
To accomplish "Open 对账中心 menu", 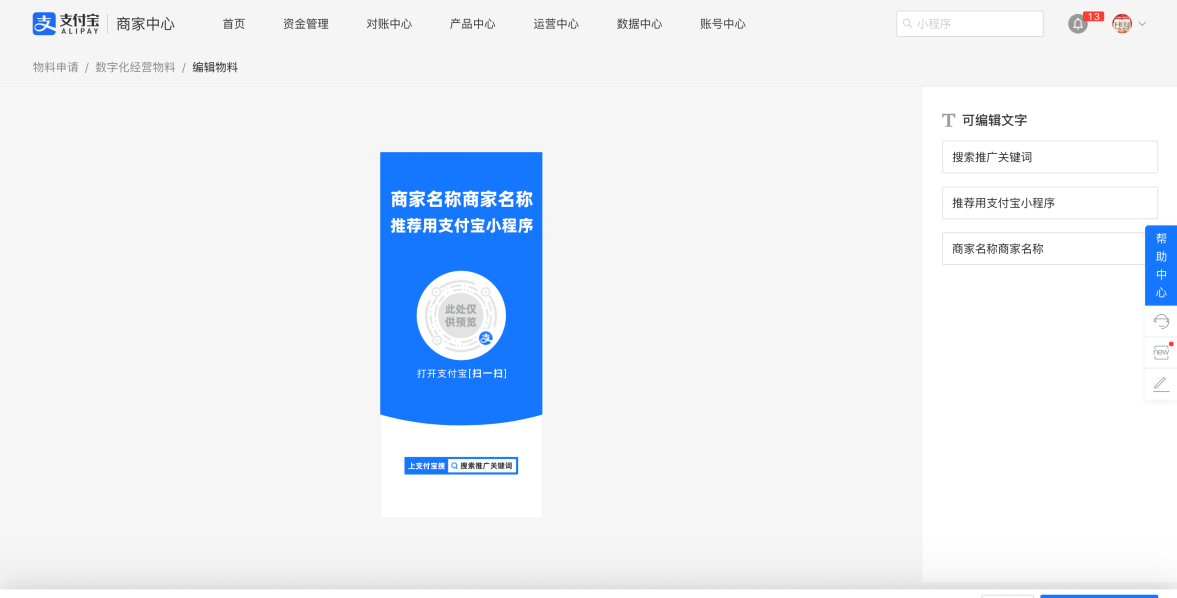I will [389, 24].
